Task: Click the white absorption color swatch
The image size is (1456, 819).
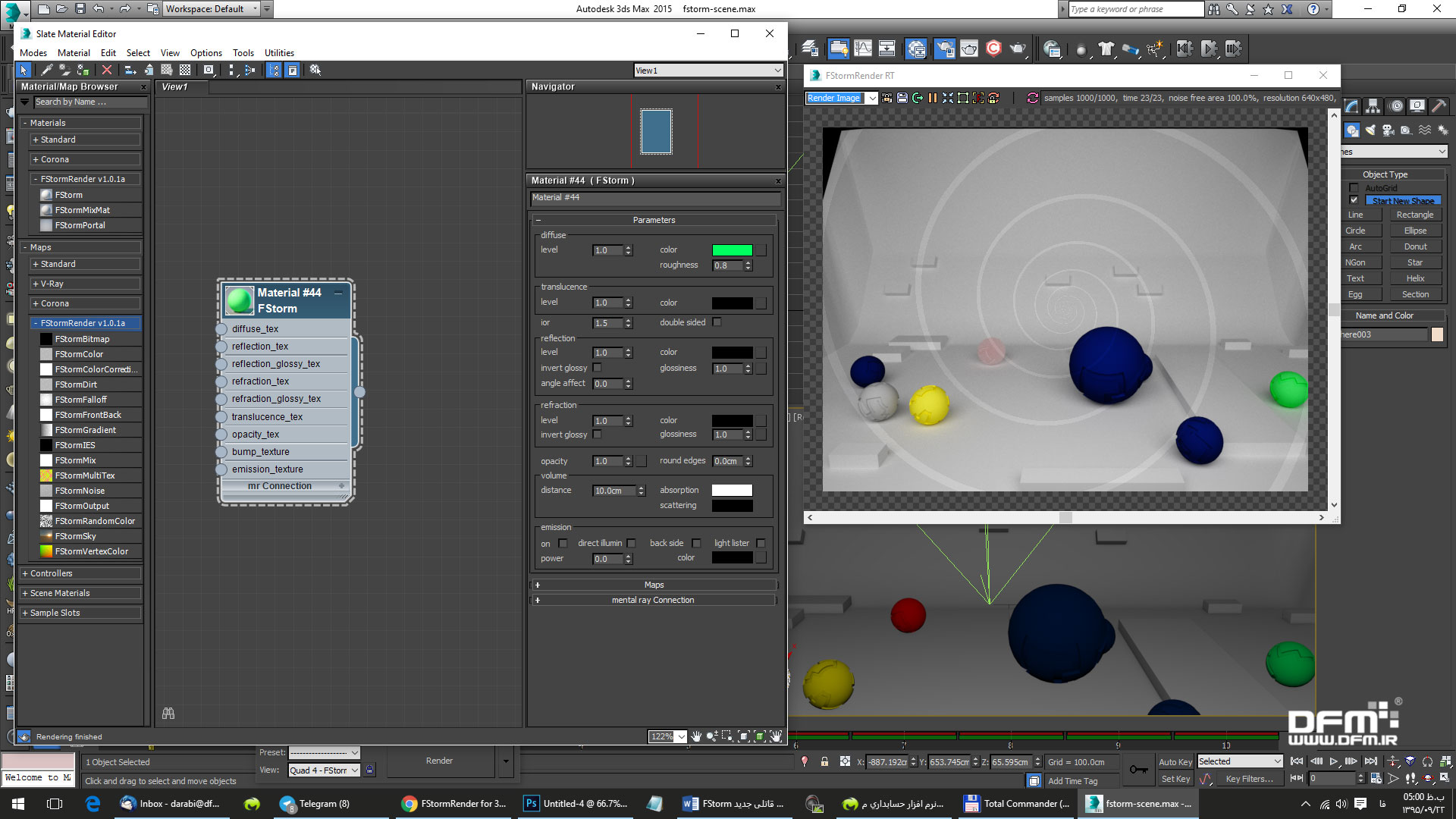Action: click(x=732, y=491)
